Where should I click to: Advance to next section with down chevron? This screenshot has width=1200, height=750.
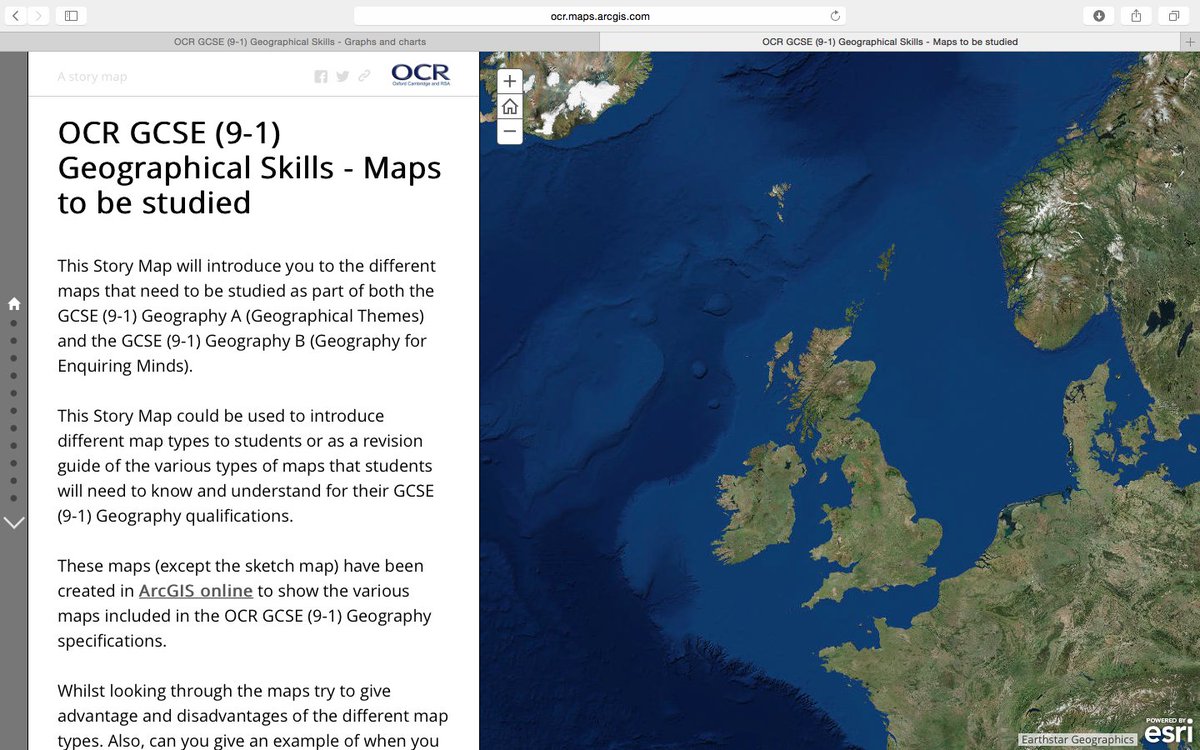coord(14,522)
